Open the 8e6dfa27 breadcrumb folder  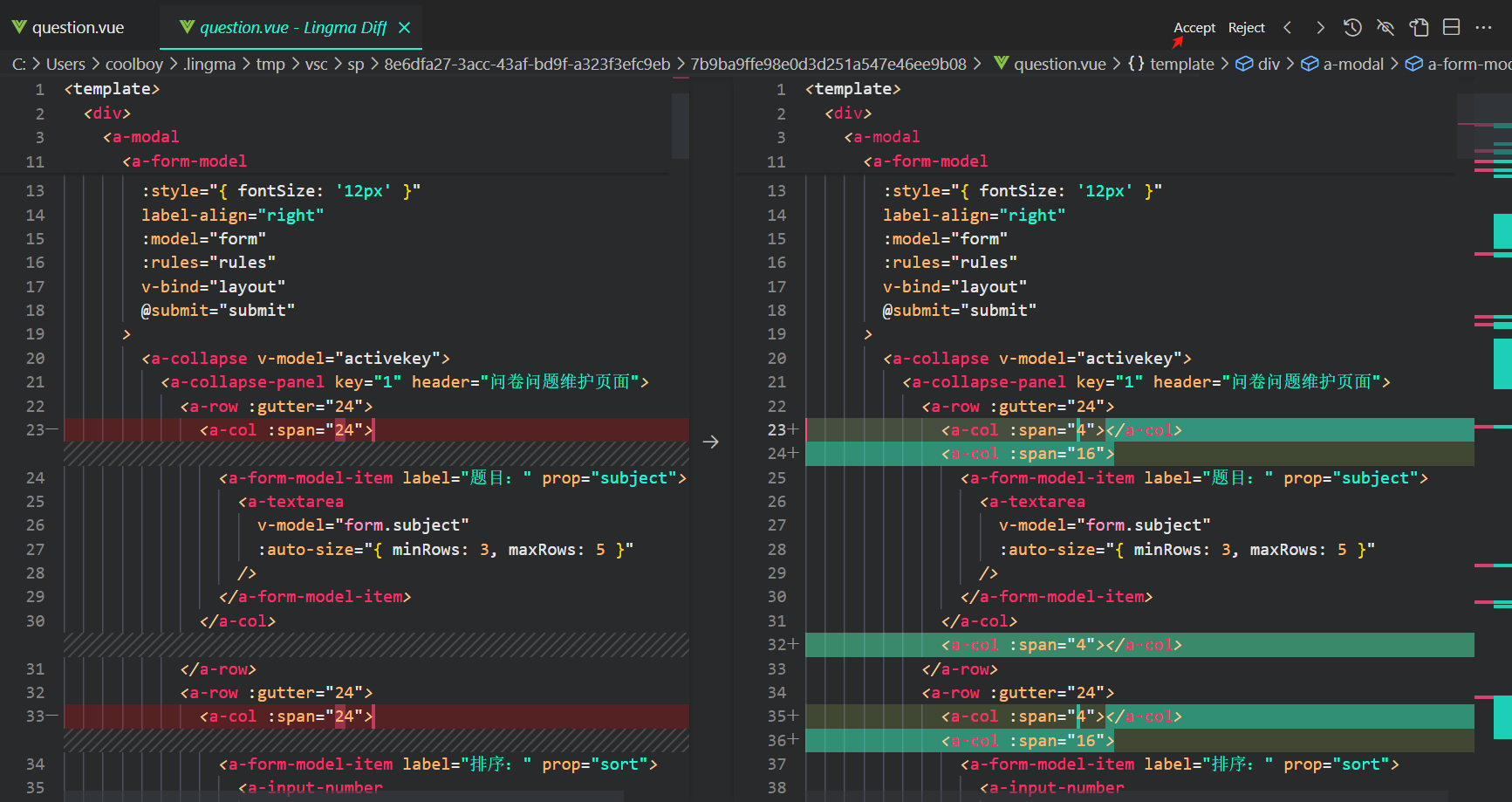click(x=527, y=64)
